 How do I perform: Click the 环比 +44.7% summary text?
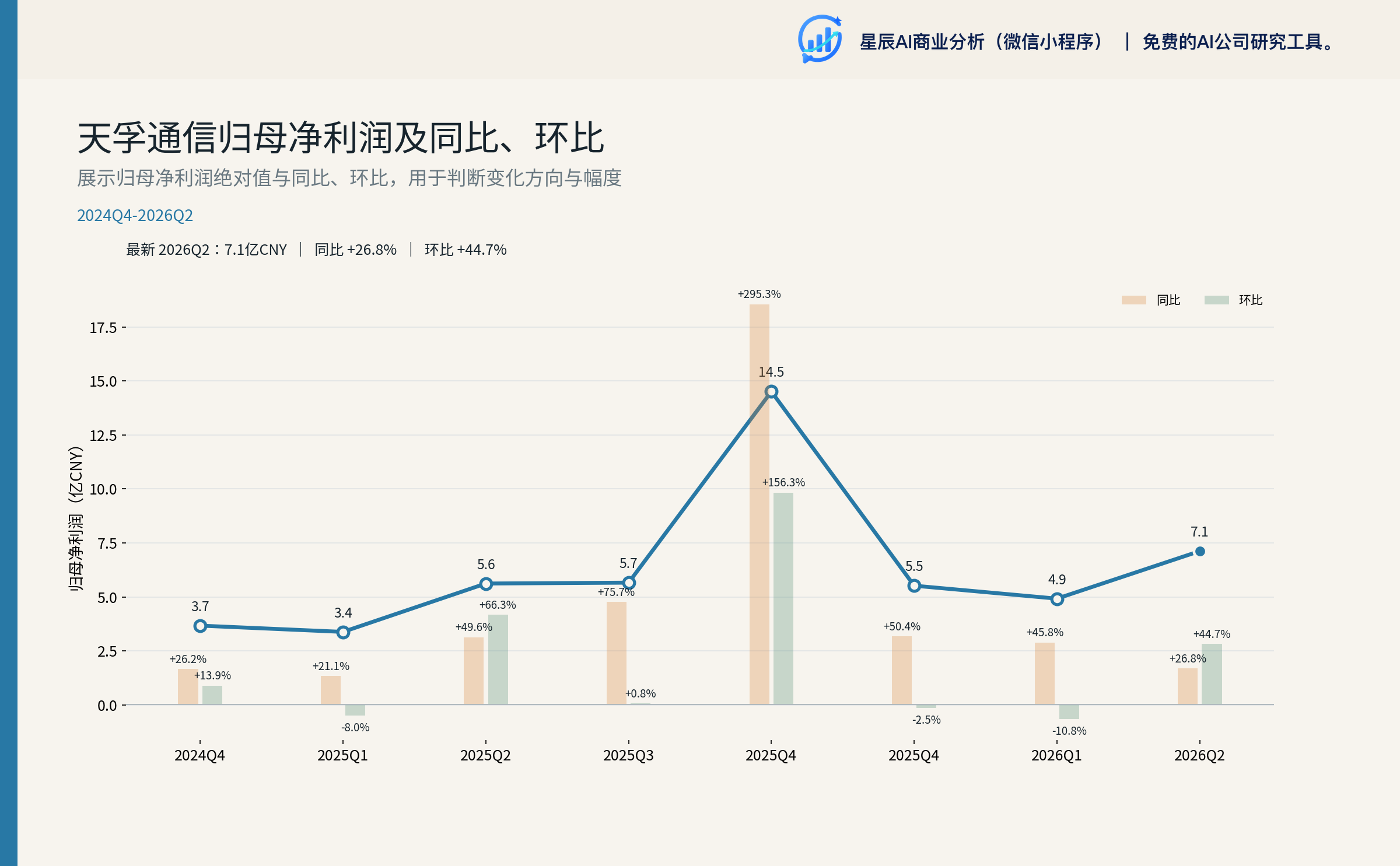(466, 250)
